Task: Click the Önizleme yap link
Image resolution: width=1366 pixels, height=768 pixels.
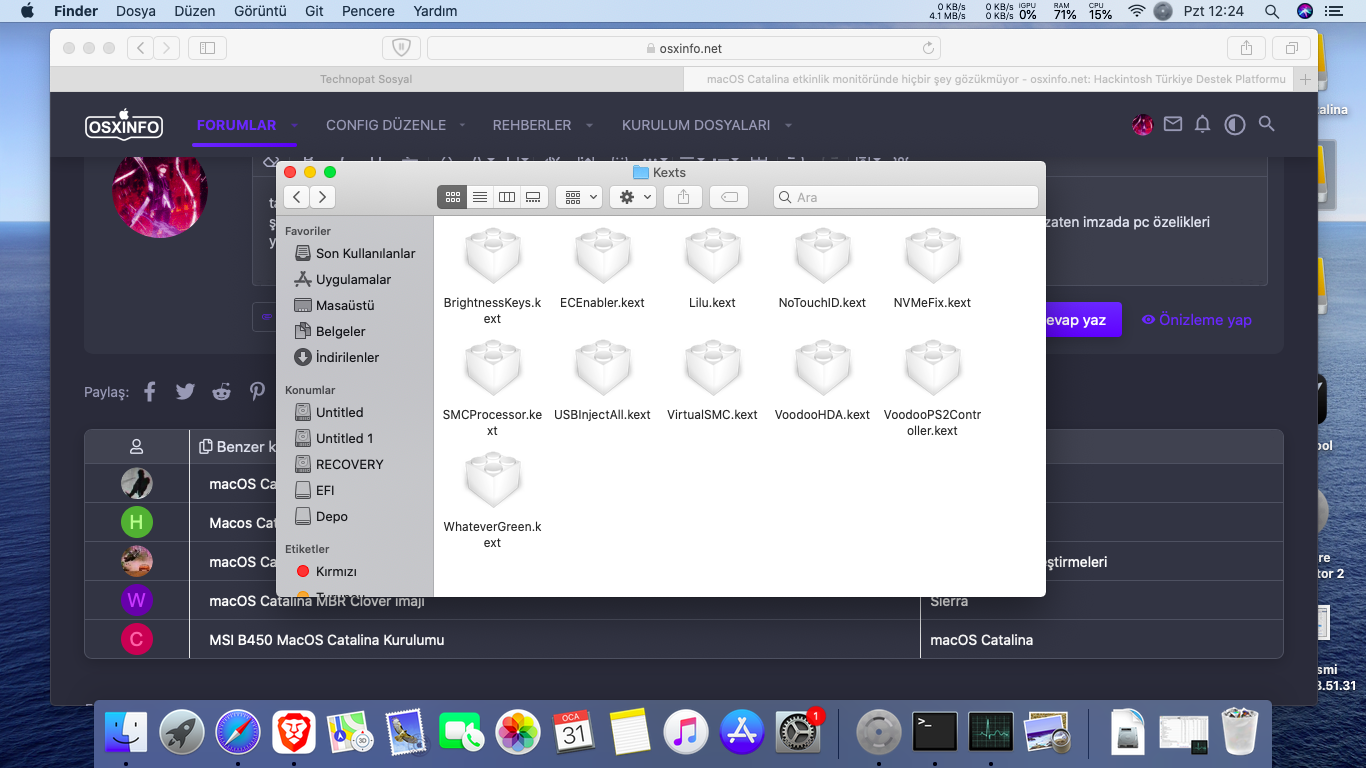Action: [x=1196, y=320]
